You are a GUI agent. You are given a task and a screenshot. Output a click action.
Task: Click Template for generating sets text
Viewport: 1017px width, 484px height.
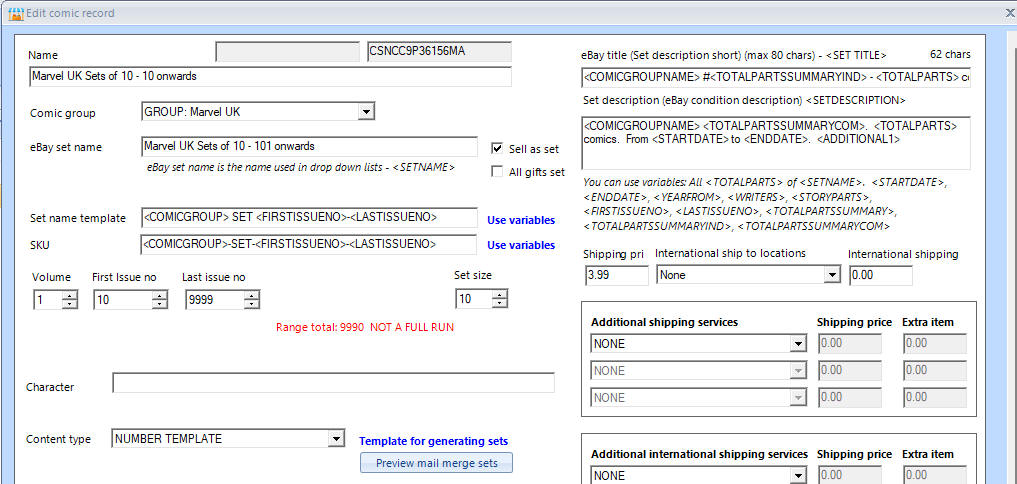[433, 441]
